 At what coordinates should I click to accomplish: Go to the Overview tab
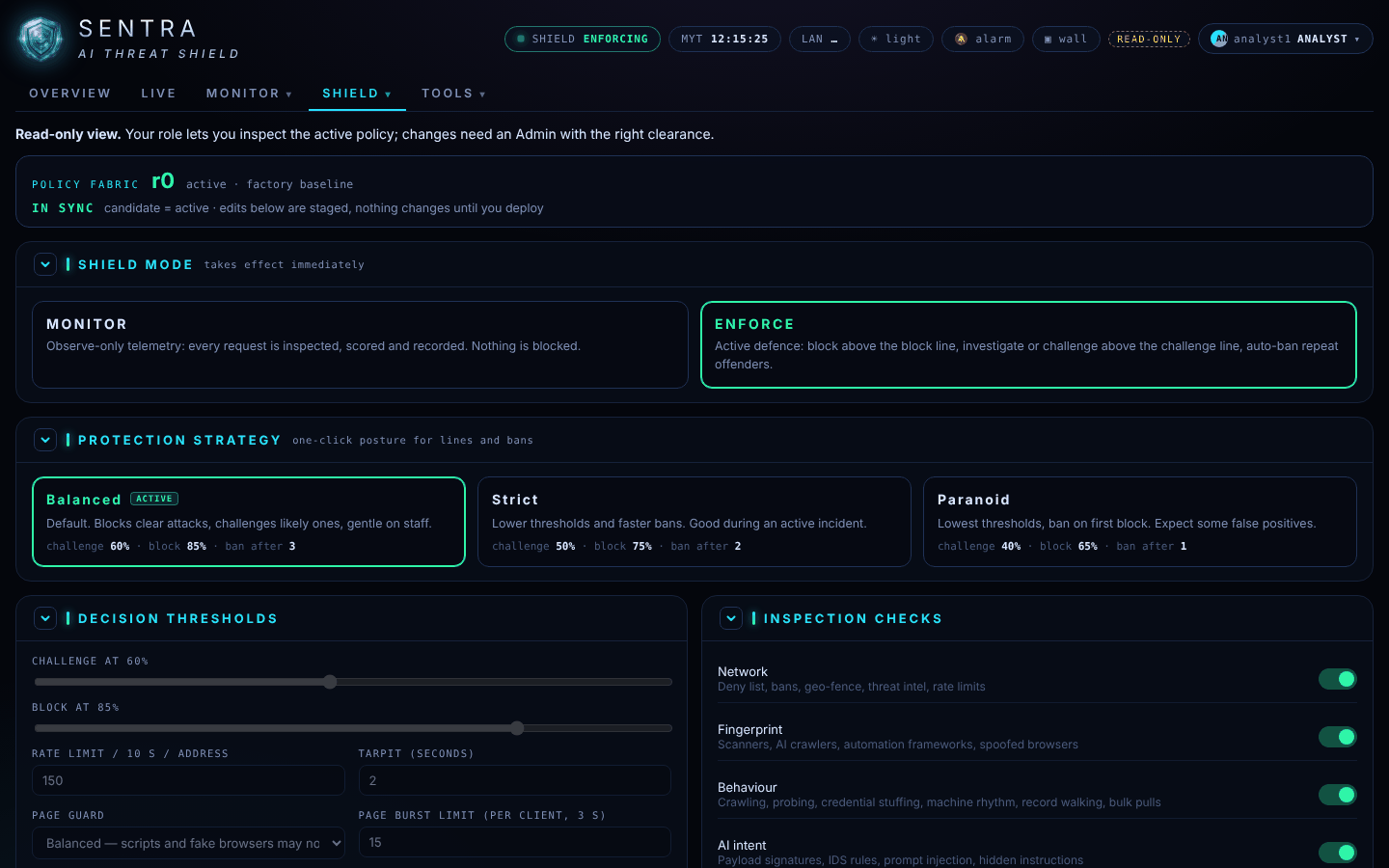tap(70, 94)
